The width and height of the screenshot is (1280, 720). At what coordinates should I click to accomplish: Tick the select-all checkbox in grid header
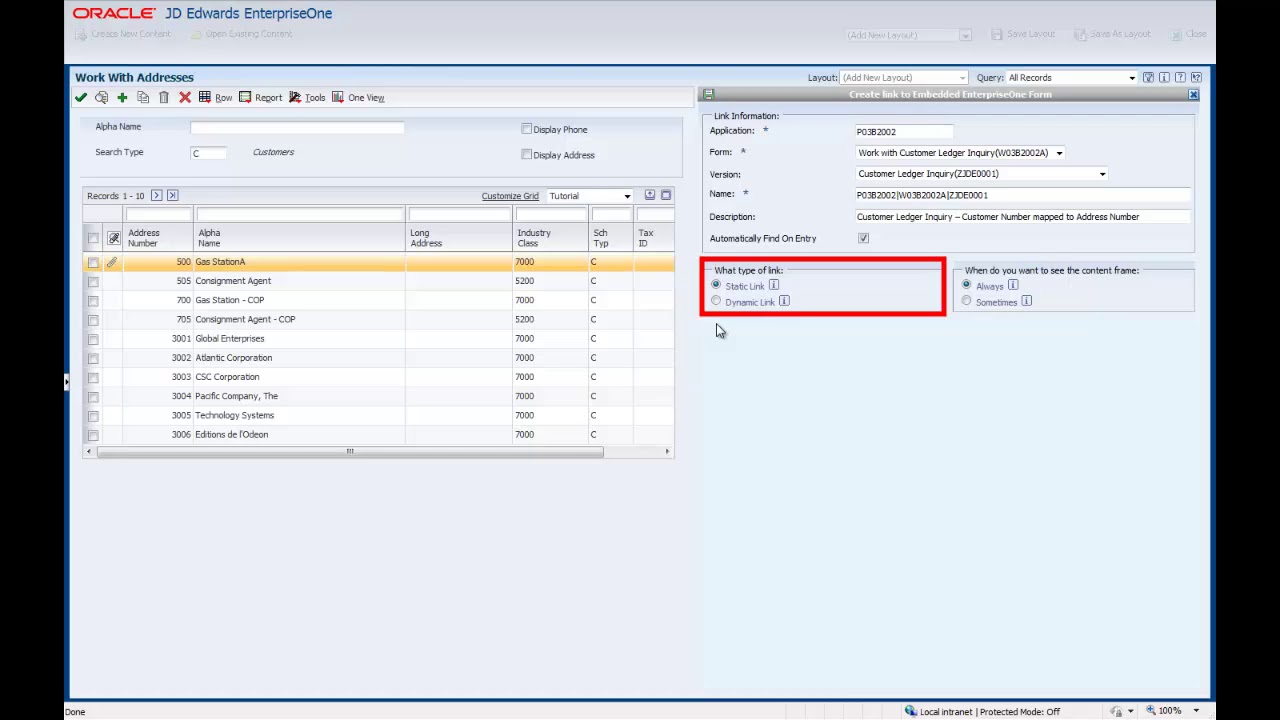coord(93,238)
